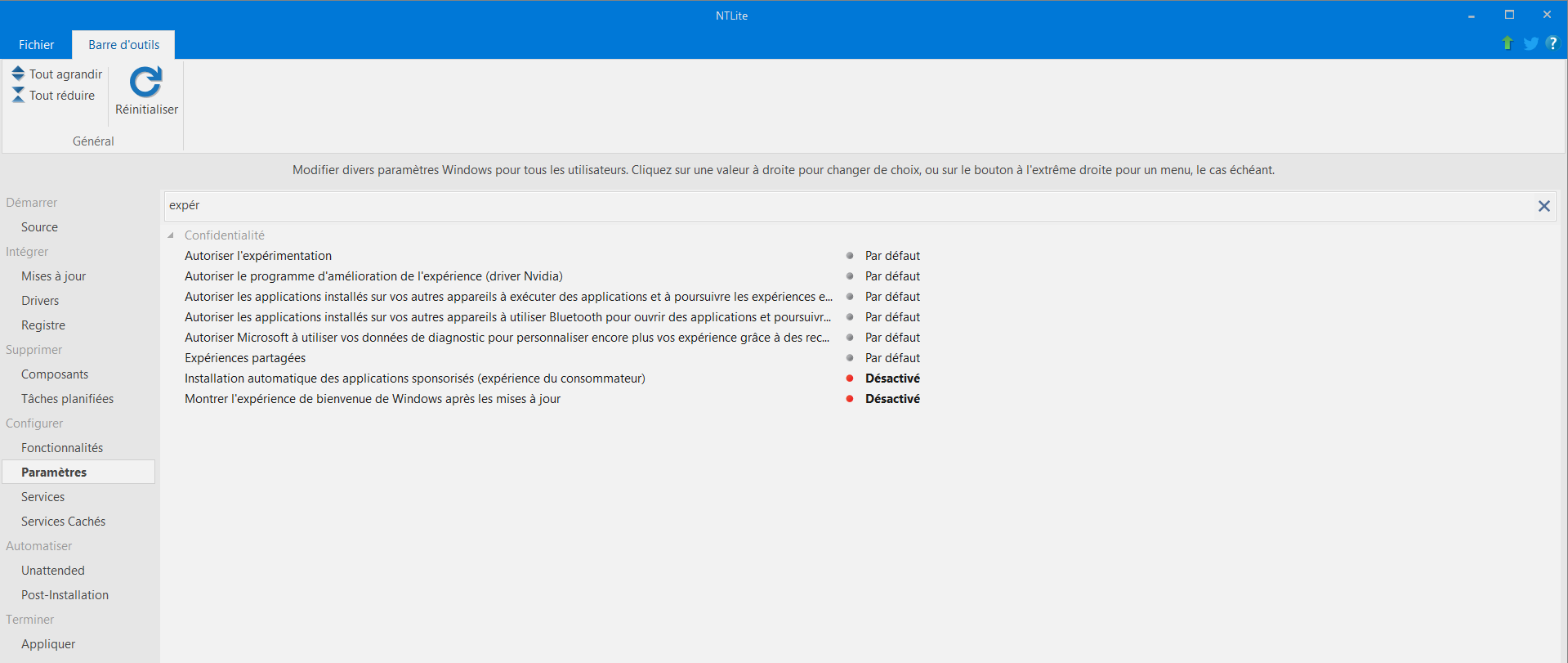Open the help question mark icon
The image size is (1568, 663).
(x=1552, y=43)
